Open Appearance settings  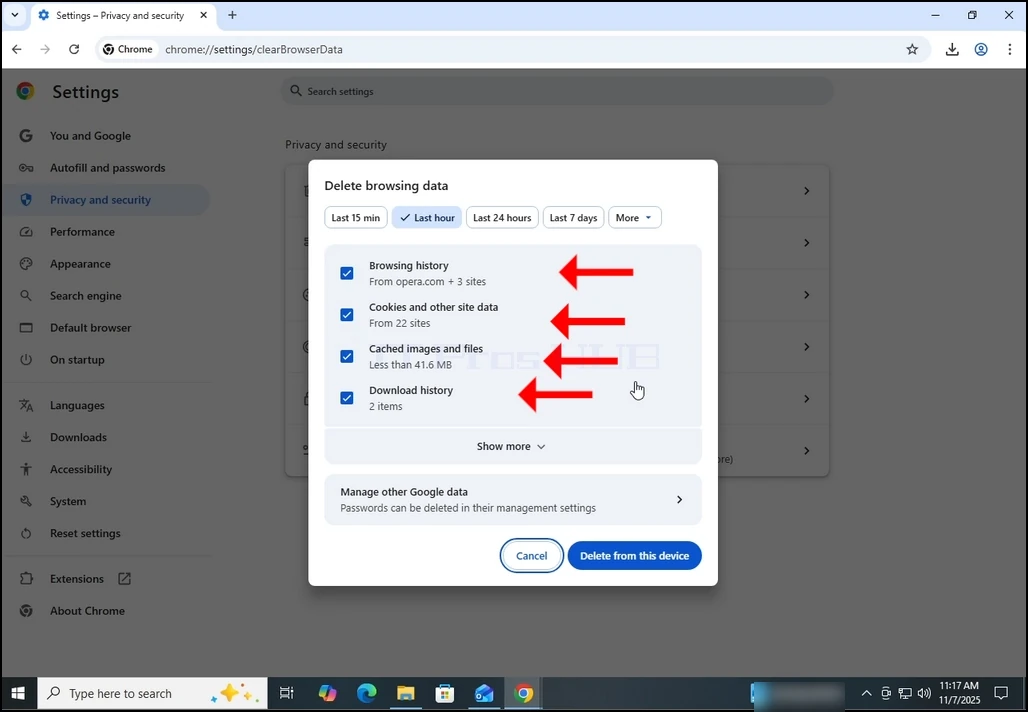click(x=80, y=264)
